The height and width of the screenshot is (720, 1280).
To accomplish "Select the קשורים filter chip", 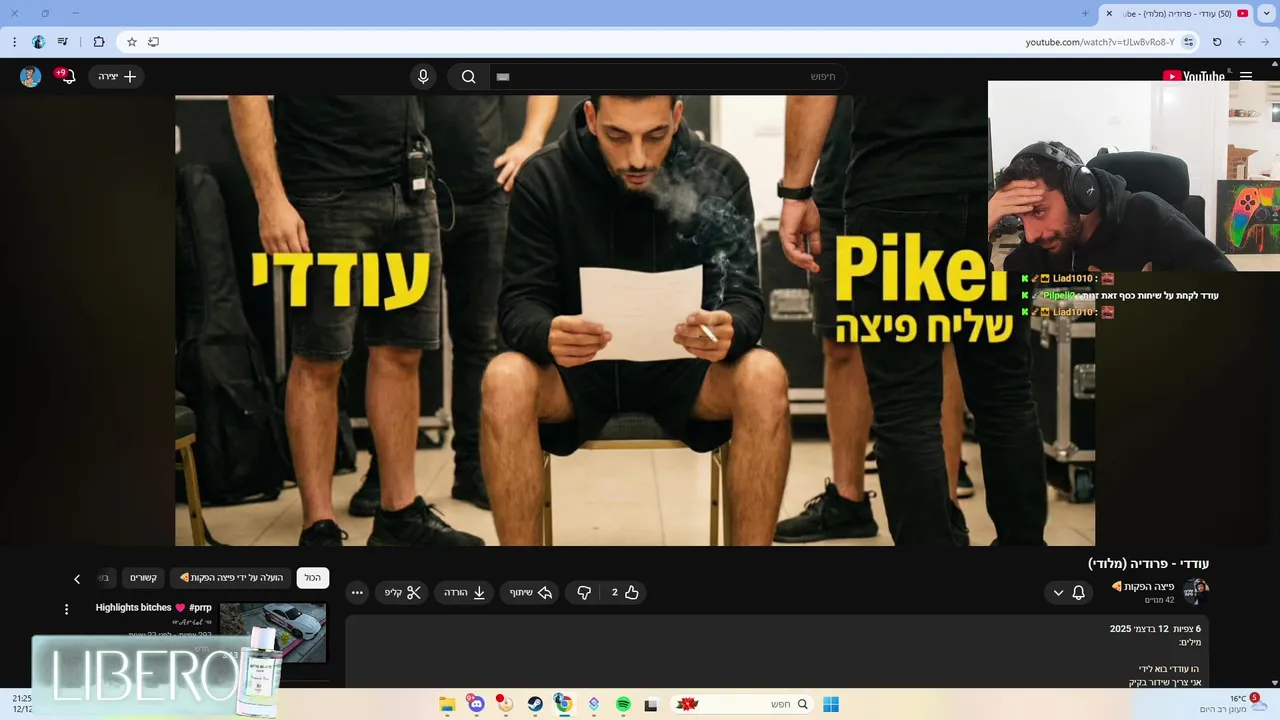I will [143, 578].
